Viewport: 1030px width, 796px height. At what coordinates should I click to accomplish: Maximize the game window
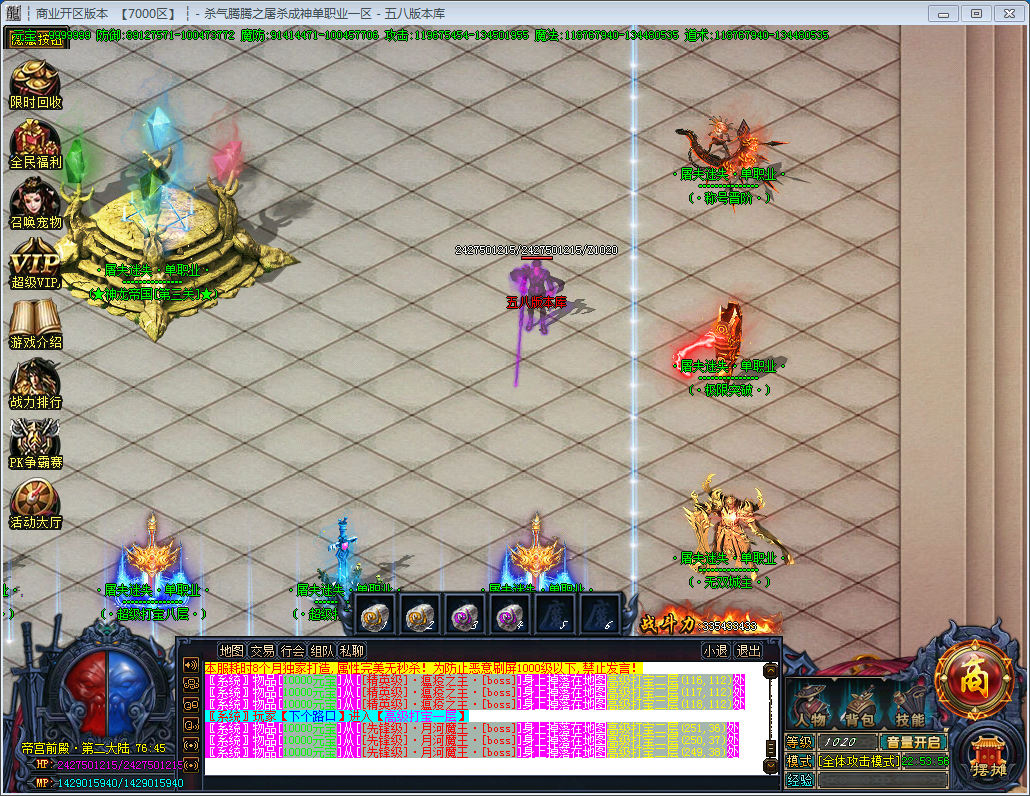pos(976,13)
